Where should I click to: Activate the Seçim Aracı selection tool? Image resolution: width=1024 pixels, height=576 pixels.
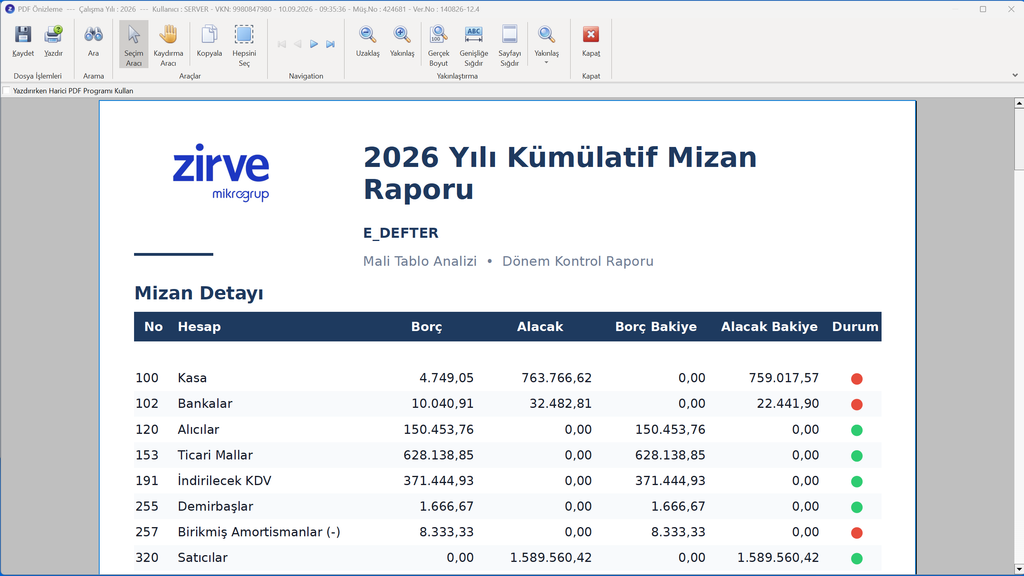click(134, 44)
